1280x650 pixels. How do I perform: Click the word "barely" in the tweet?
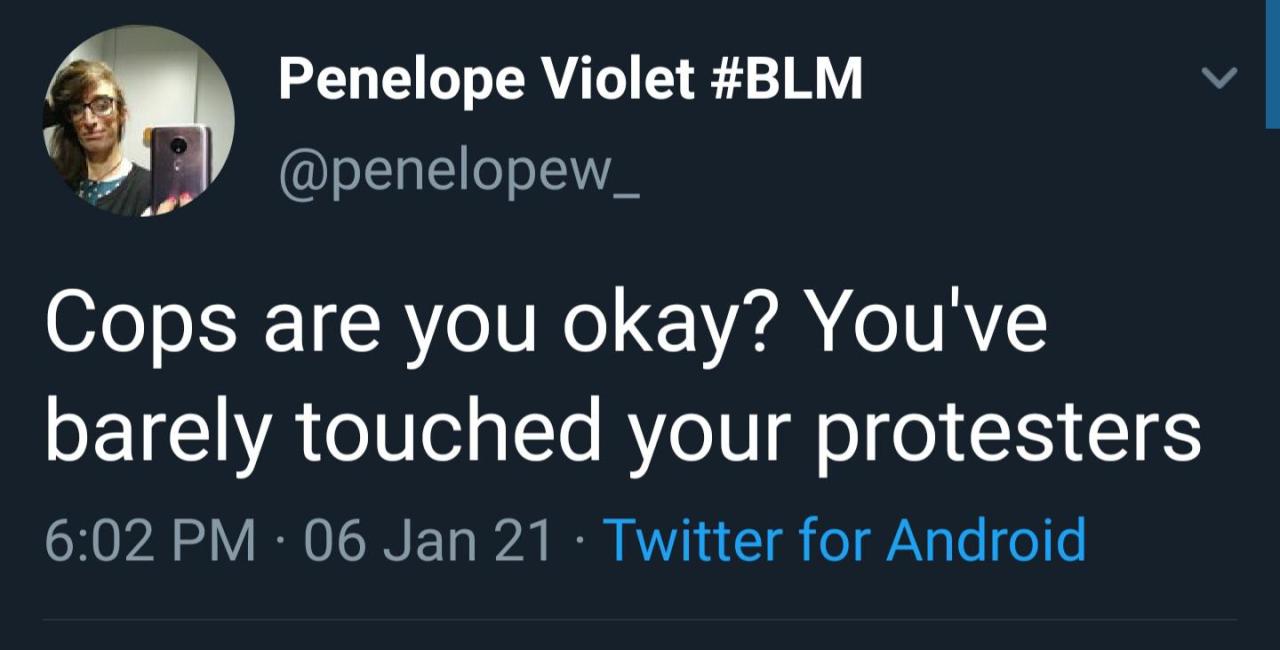coord(155,432)
